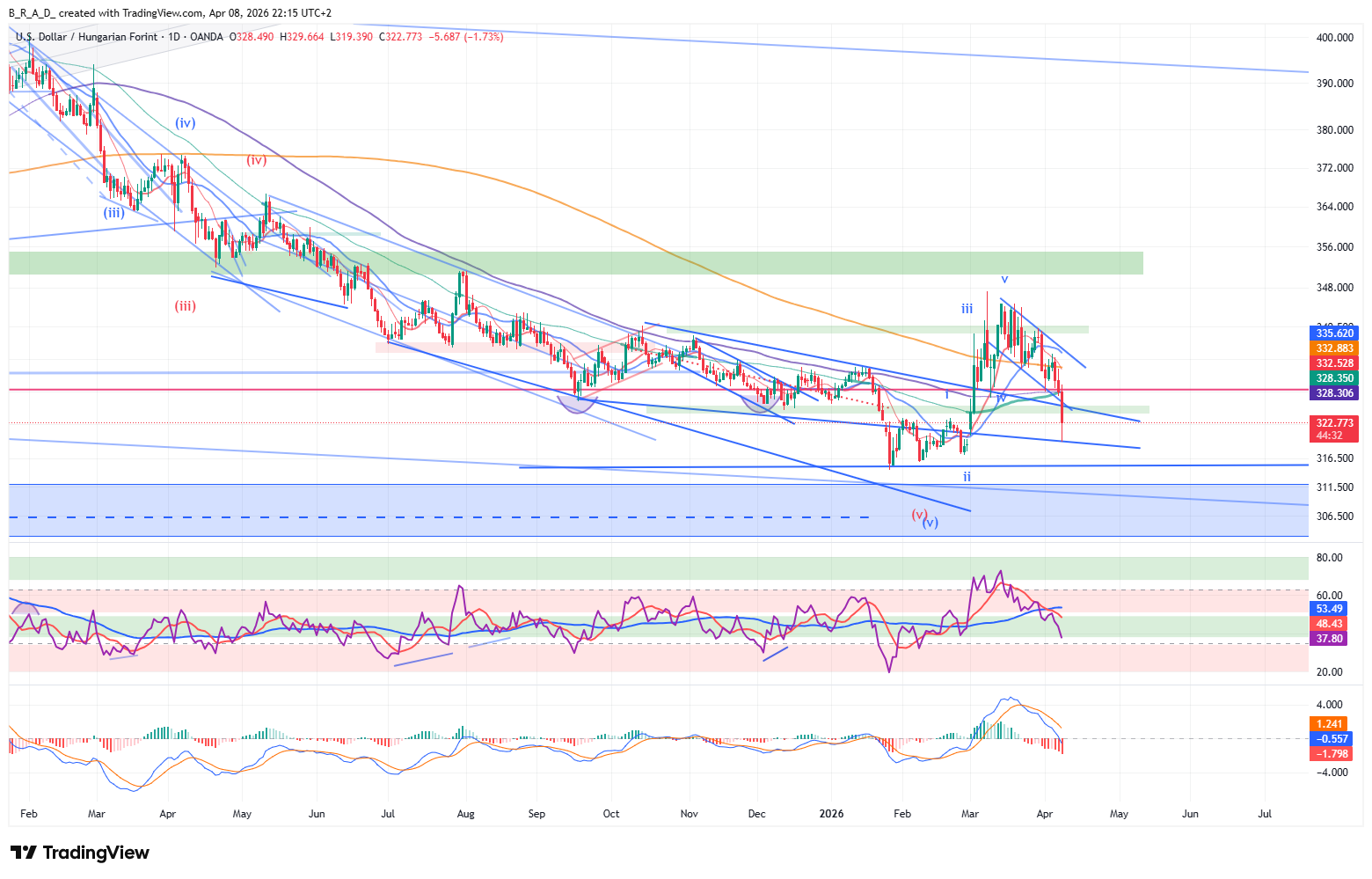Click the 335.620 blue price label

click(1334, 333)
